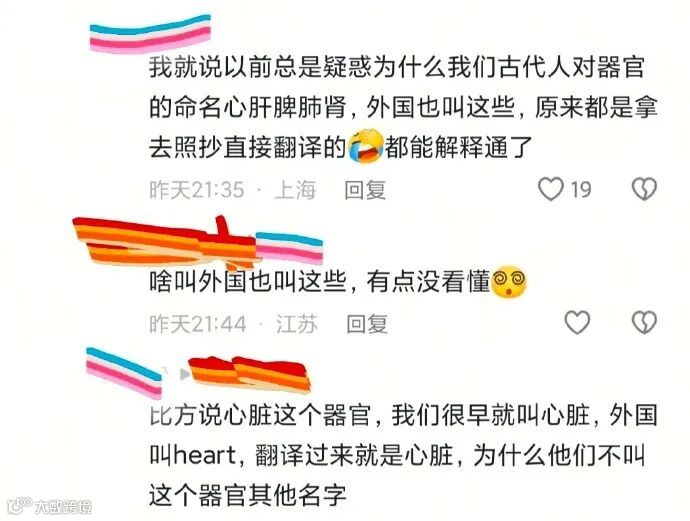Open the orange replied-to username in the third comment
Image resolution: width=690 pixels, height=521 pixels.
(249, 374)
